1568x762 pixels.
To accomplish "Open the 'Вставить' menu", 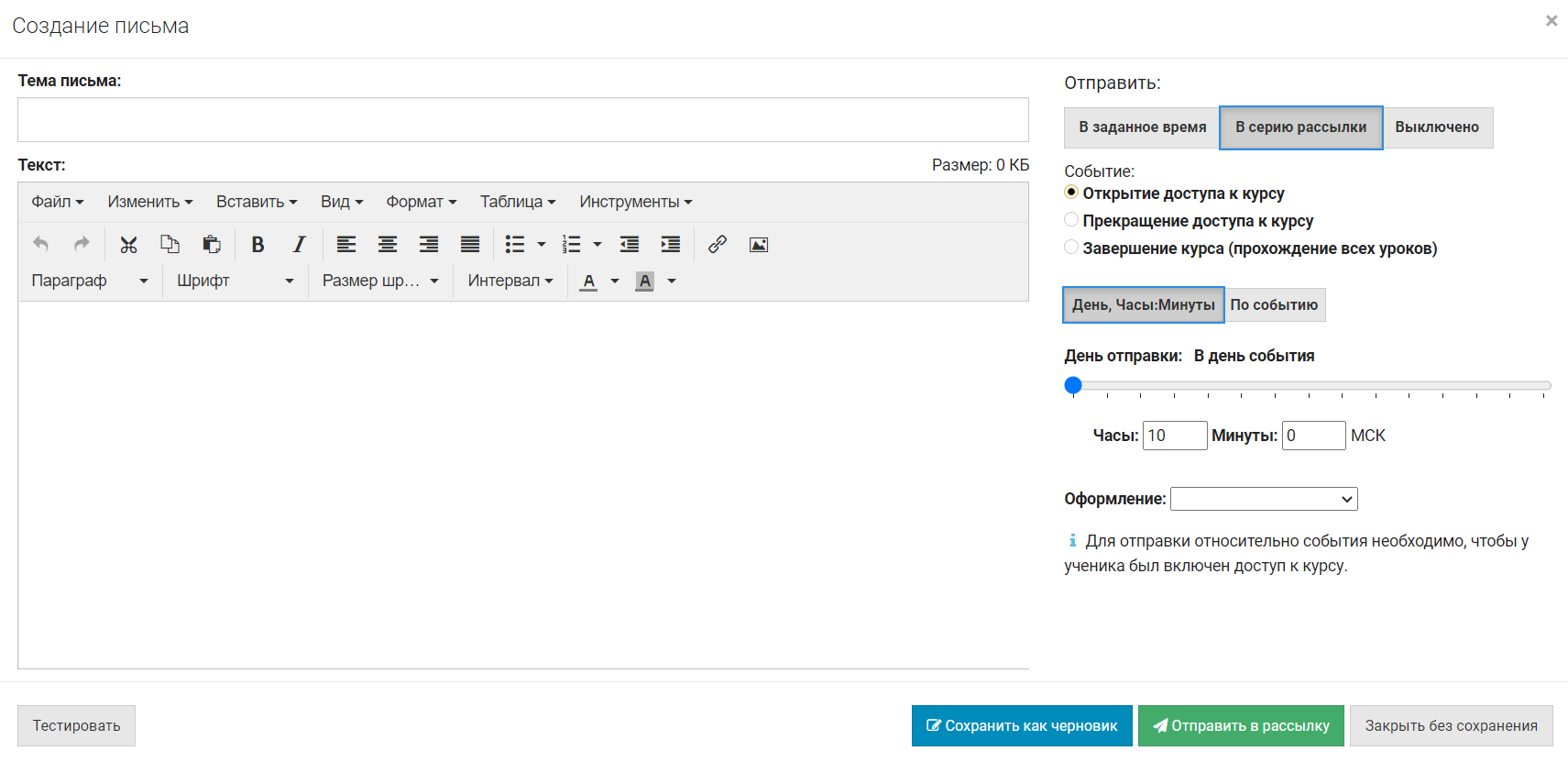I will click(257, 202).
